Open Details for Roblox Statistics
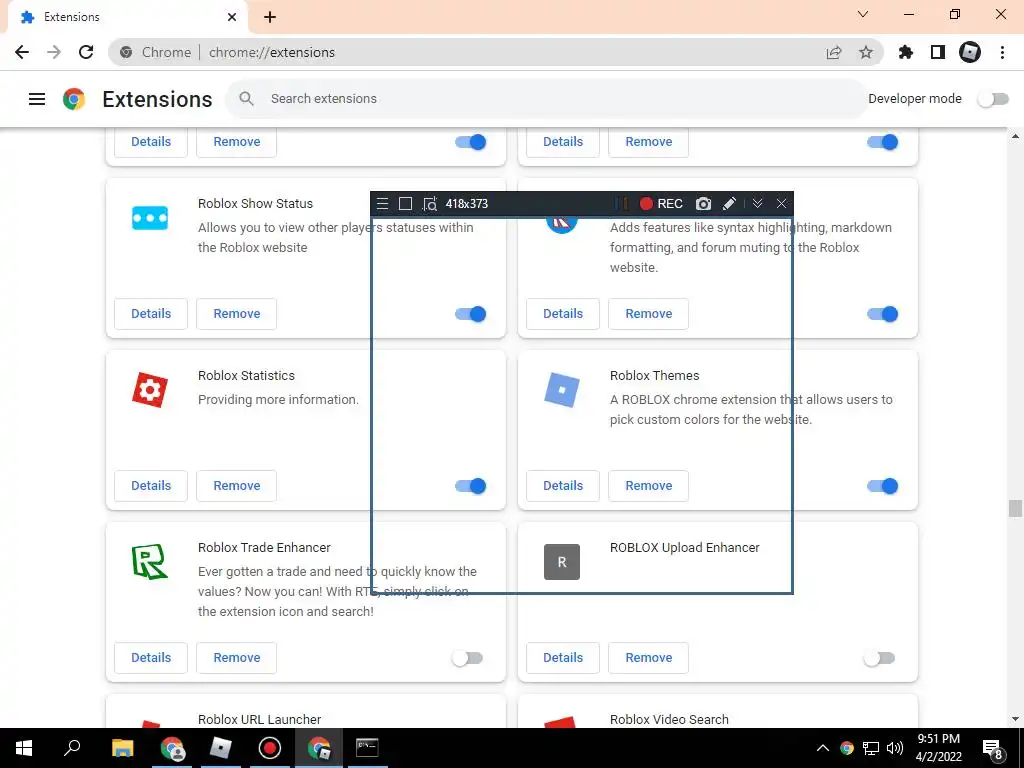The width and height of the screenshot is (1024, 768). coord(151,485)
